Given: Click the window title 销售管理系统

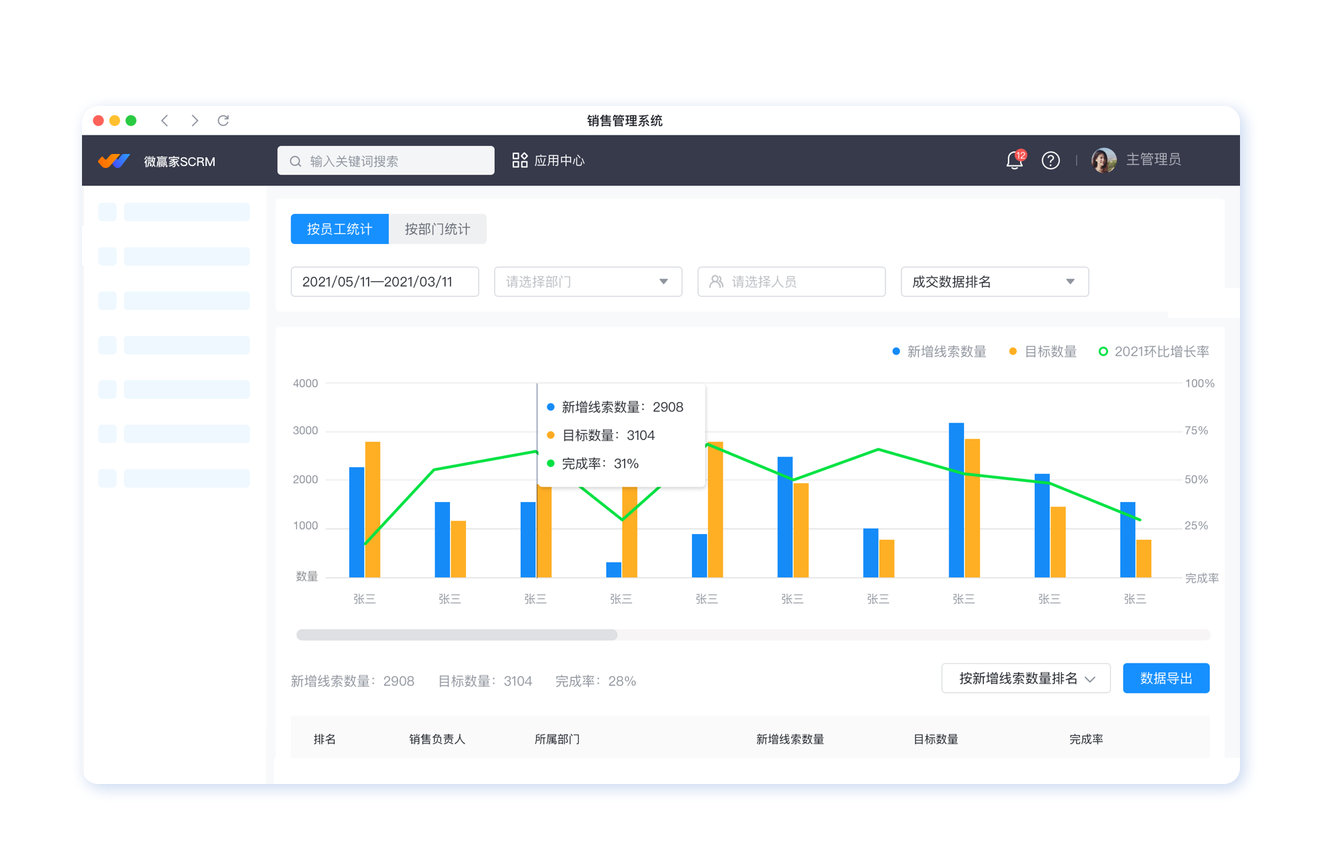Looking at the screenshot, I should [625, 121].
